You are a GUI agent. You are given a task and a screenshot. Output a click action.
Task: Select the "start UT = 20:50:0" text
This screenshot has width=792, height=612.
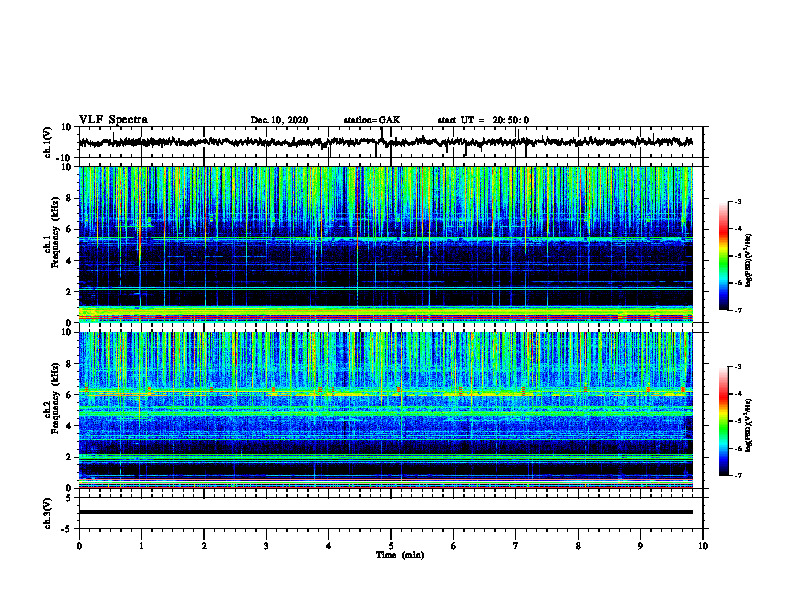coord(483,120)
